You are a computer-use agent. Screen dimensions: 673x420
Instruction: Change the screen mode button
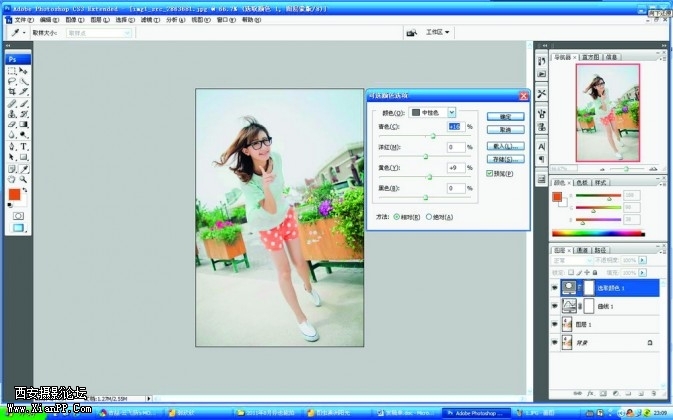(18, 228)
